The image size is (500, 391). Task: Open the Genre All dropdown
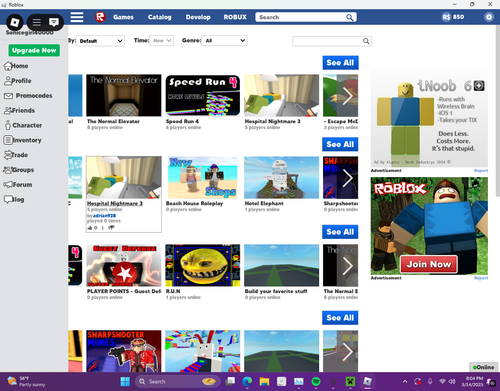(224, 41)
